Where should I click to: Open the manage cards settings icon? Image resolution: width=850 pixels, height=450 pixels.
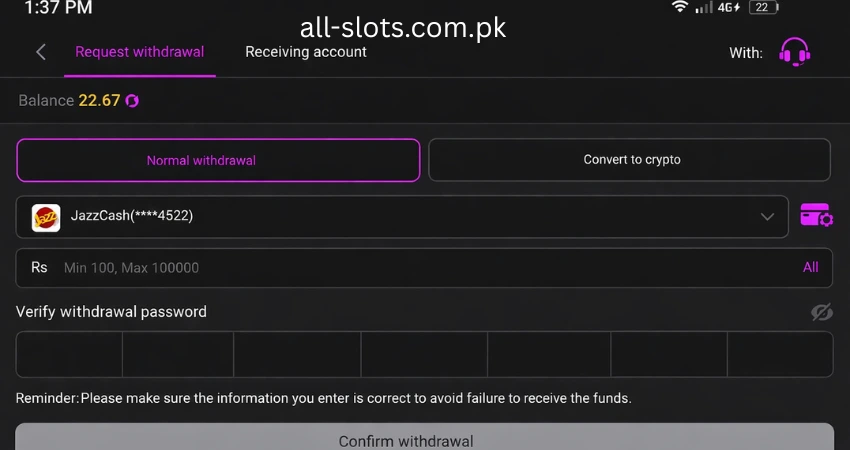coord(816,215)
